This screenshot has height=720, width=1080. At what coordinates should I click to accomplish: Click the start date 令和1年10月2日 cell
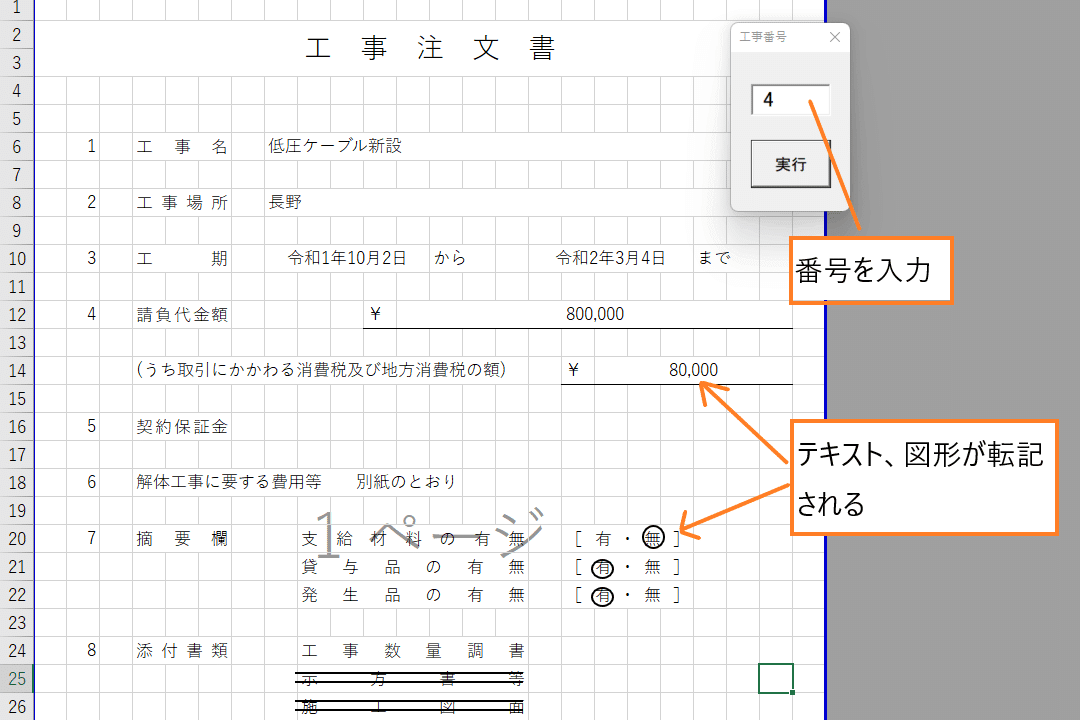click(347, 258)
